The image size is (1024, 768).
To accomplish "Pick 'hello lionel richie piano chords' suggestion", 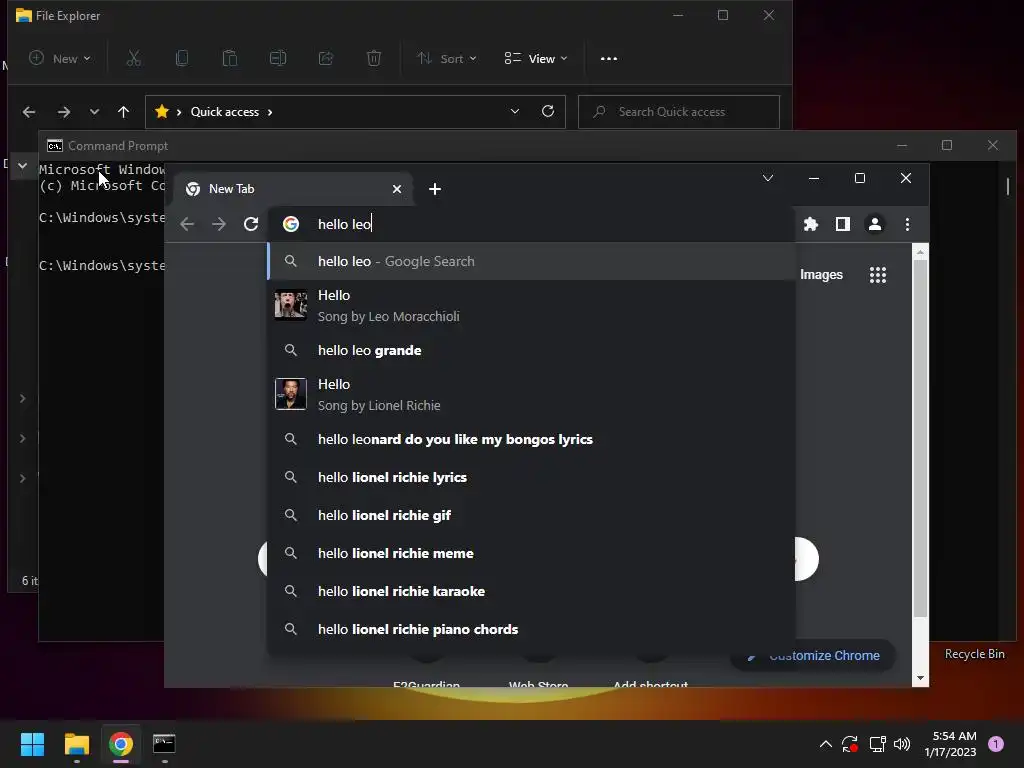I will (x=532, y=629).
